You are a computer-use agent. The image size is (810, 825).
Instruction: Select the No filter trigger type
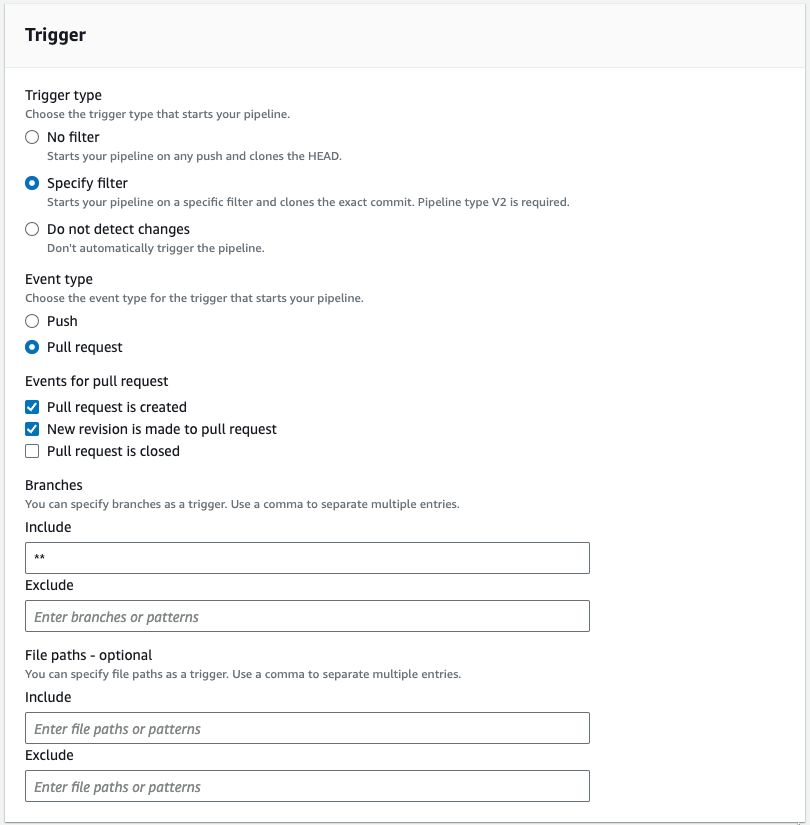coord(31,137)
